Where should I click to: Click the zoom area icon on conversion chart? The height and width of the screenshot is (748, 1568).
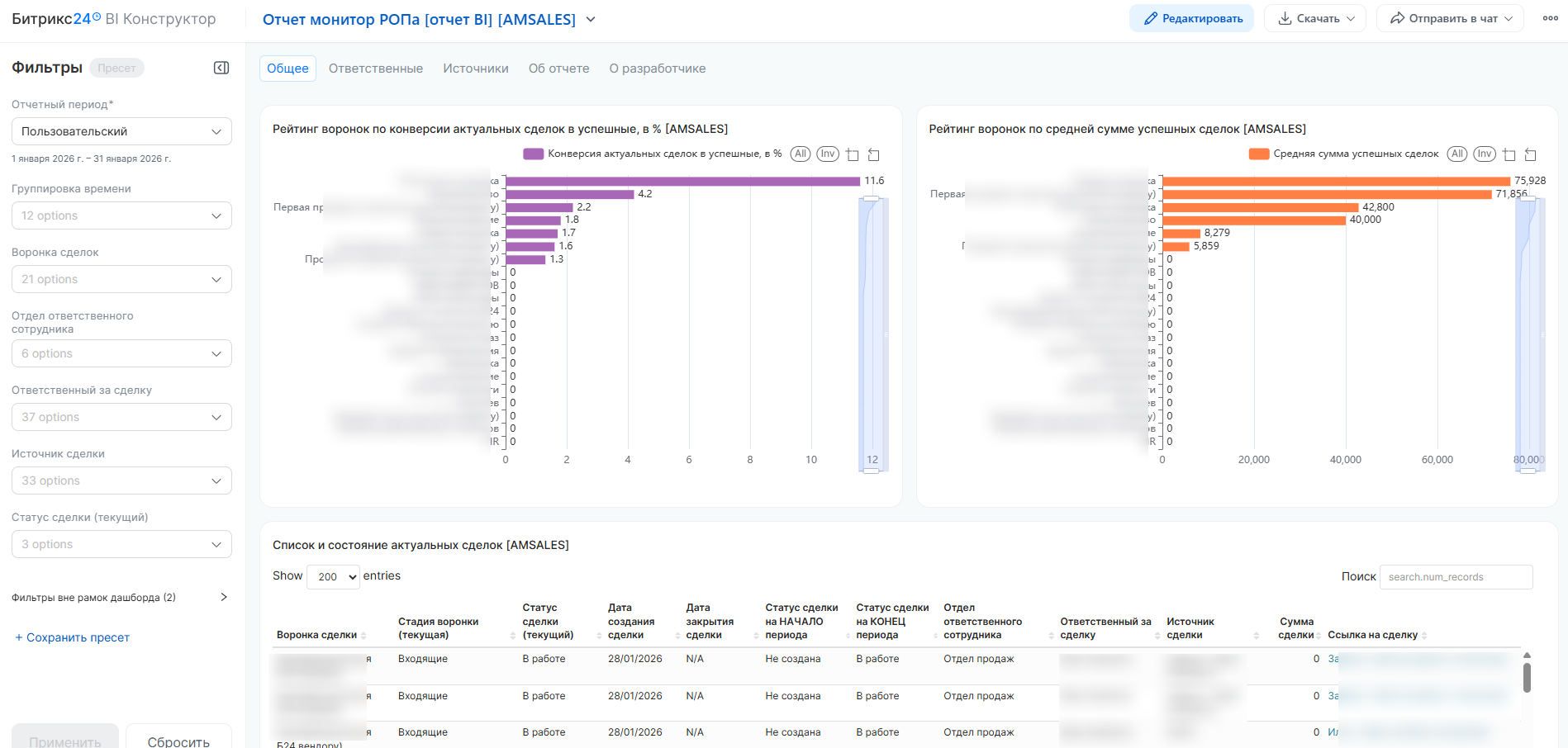pyautogui.click(x=853, y=154)
